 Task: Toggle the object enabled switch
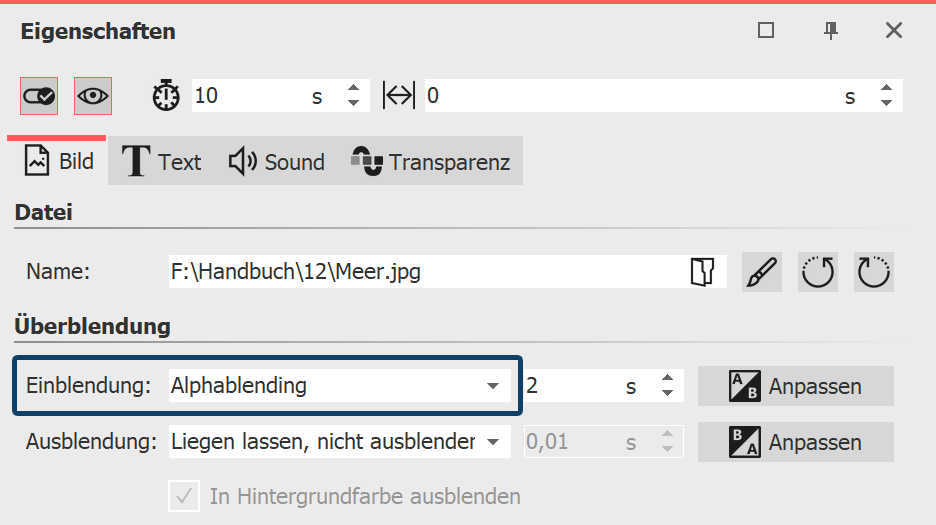point(39,96)
